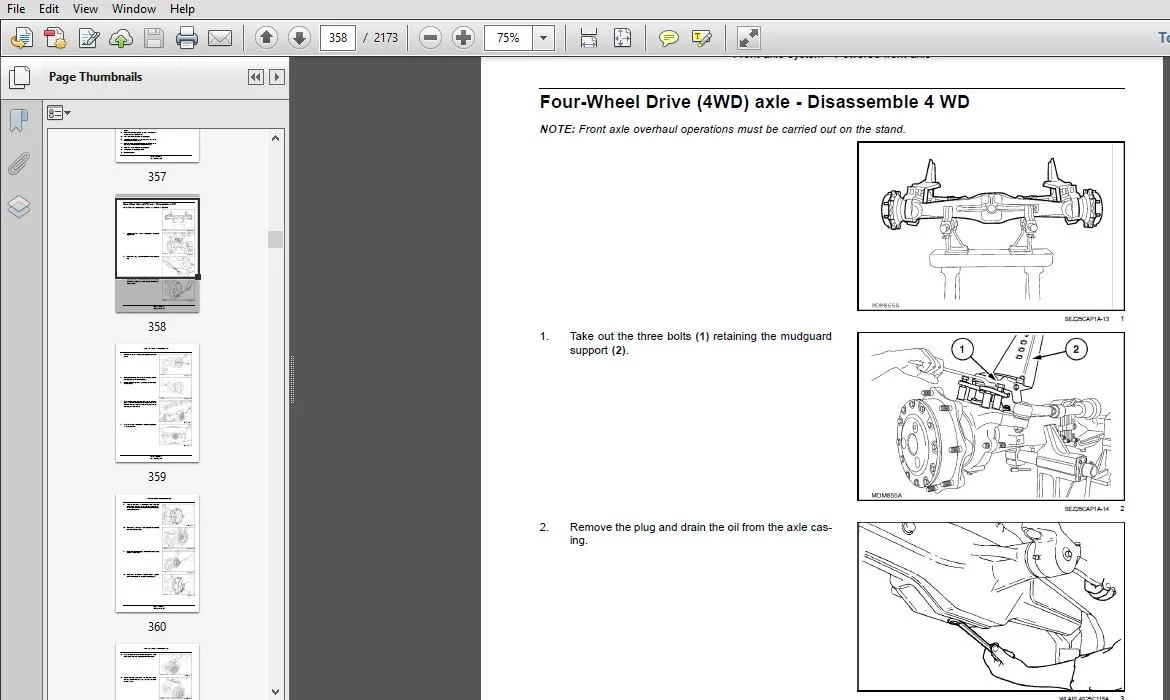Click step 2 text about draining oil
Viewport: 1170px width, 700px height.
click(701, 534)
